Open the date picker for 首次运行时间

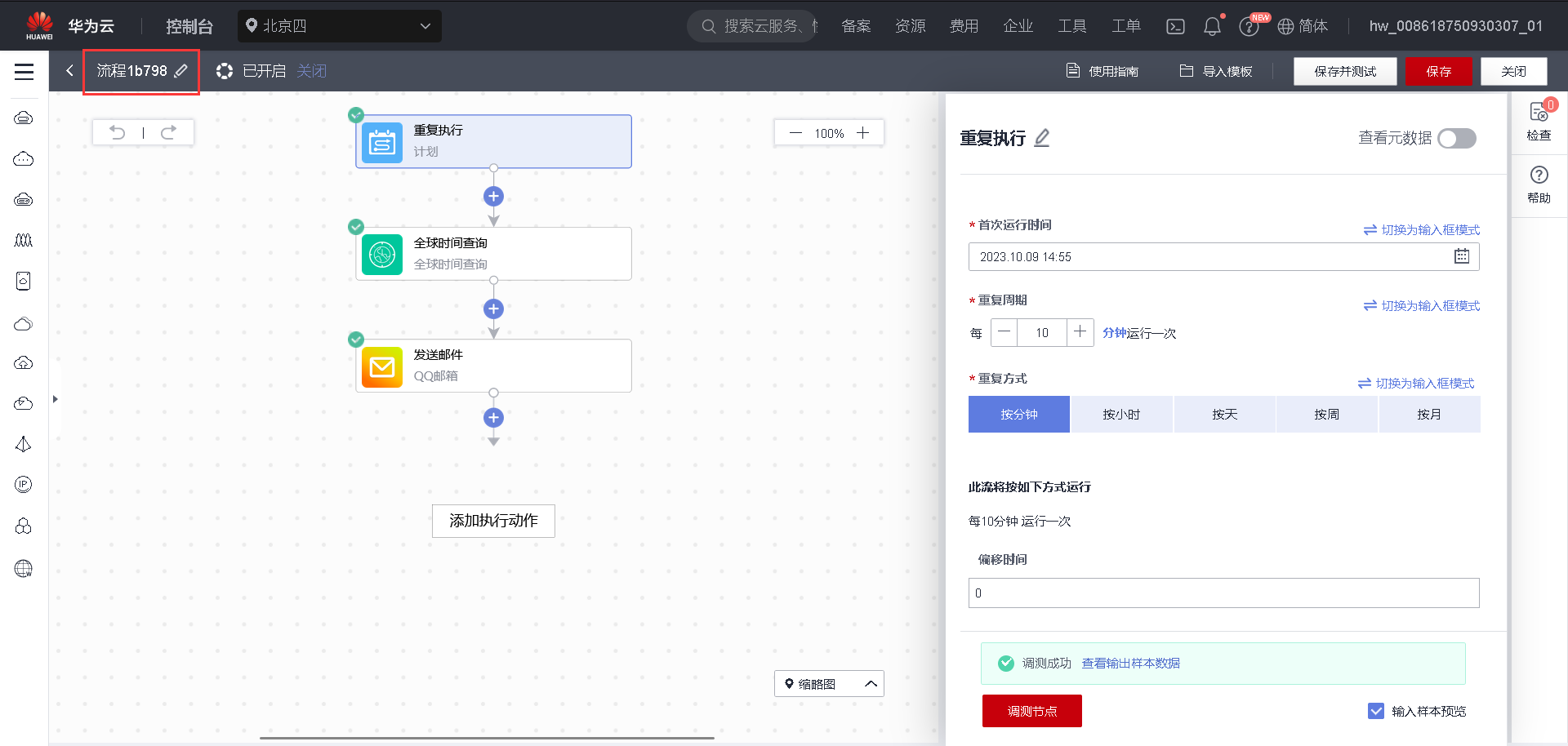[x=1463, y=256]
